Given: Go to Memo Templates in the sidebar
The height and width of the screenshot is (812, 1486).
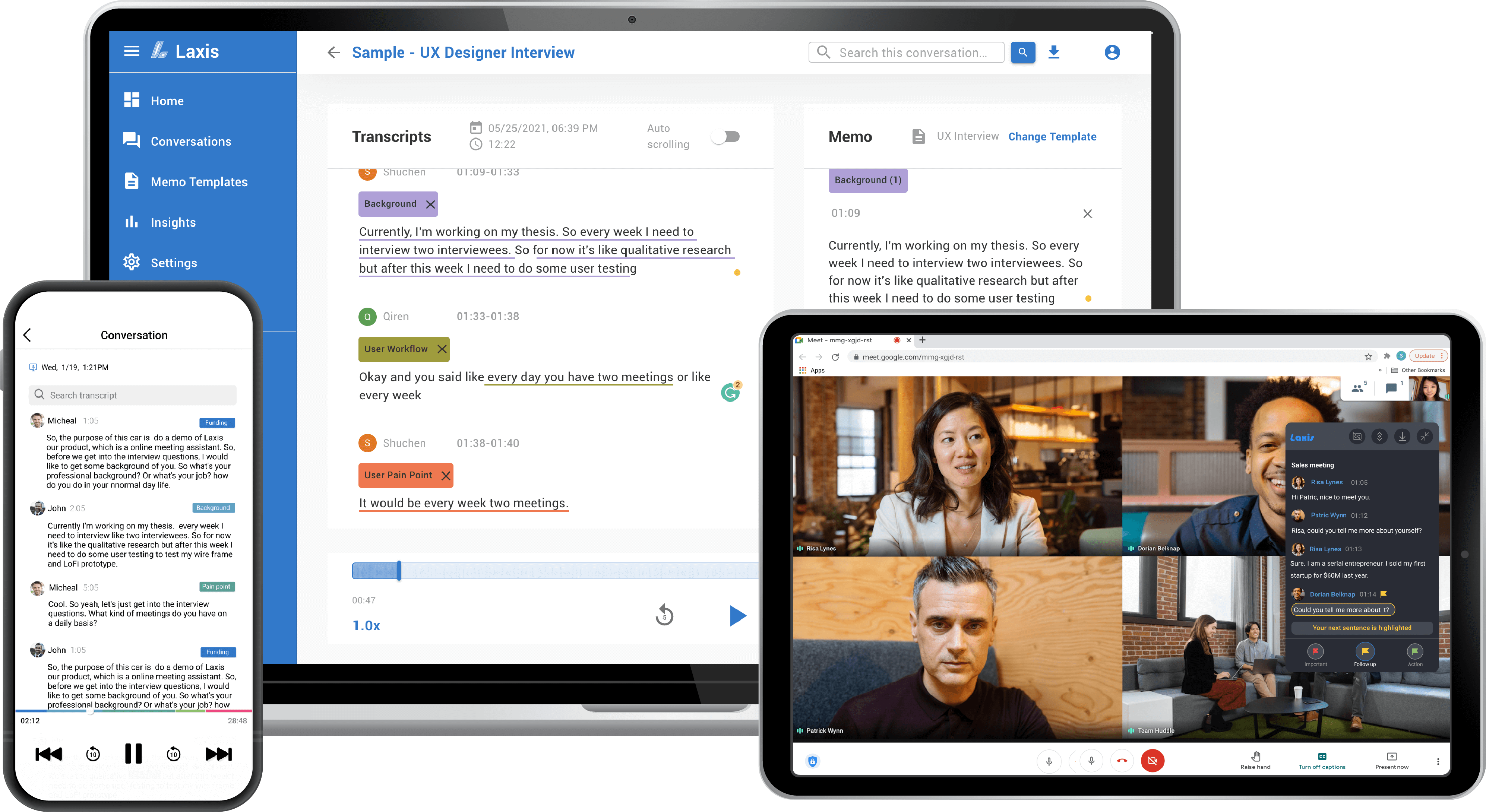Looking at the screenshot, I should click(x=199, y=182).
